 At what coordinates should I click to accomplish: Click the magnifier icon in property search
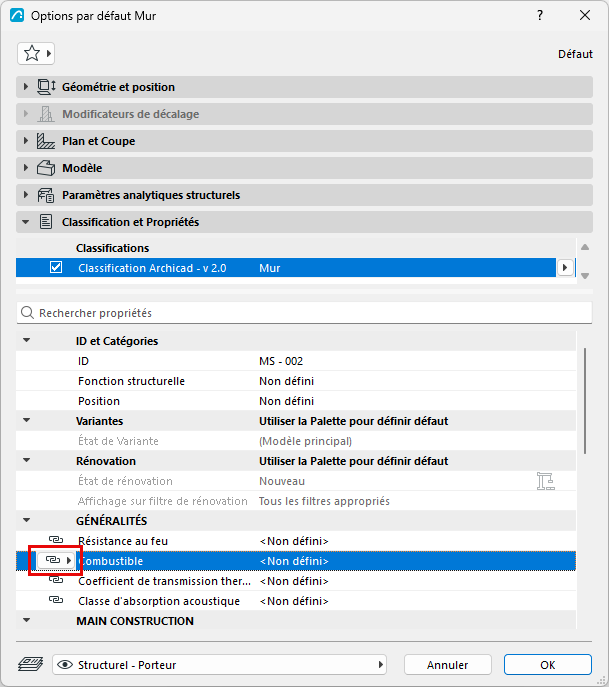tap(27, 312)
